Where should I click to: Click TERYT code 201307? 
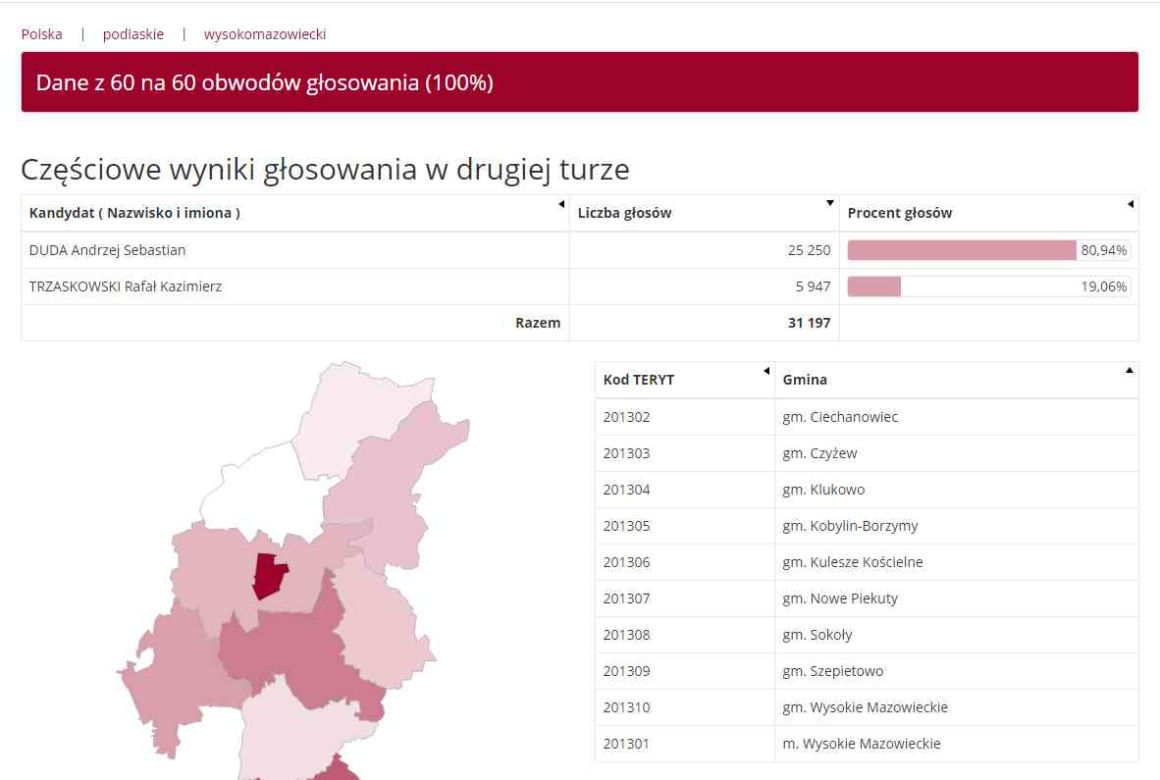(x=627, y=598)
